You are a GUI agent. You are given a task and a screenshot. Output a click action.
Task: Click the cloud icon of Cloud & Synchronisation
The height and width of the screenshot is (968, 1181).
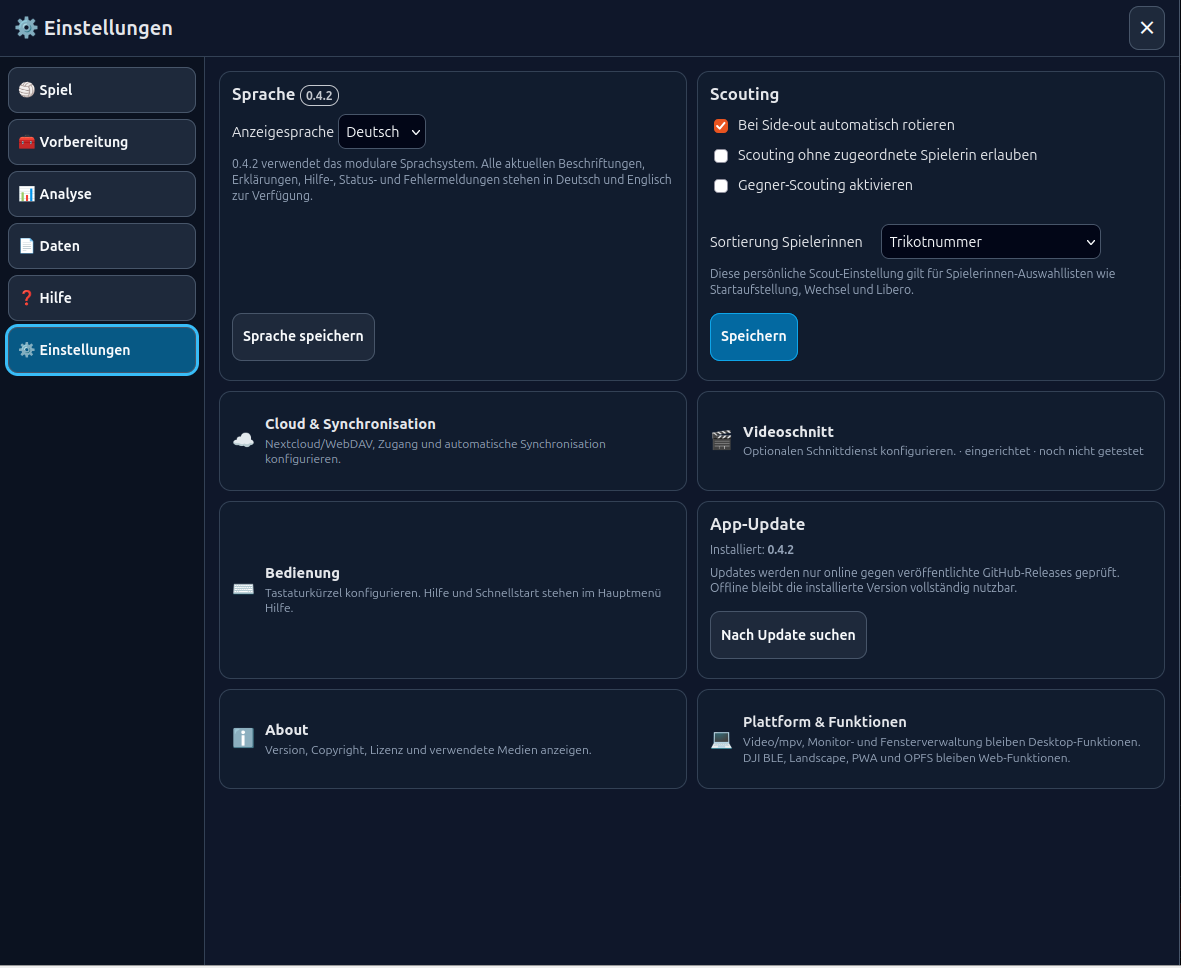[x=243, y=441]
